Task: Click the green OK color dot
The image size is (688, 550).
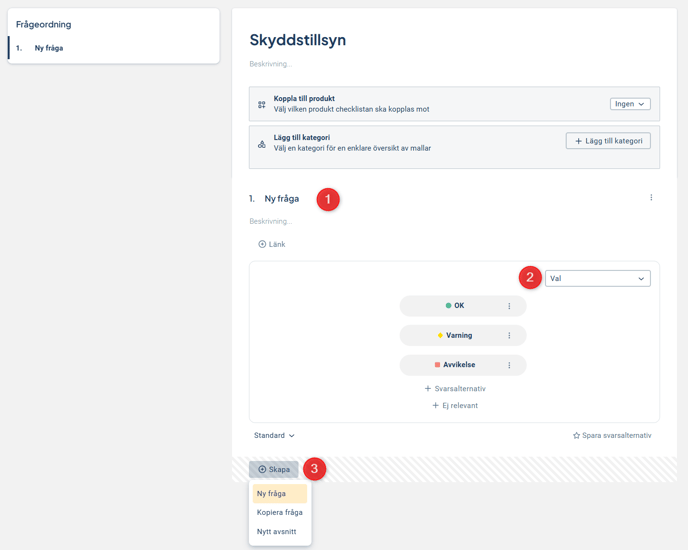Action: click(x=448, y=306)
